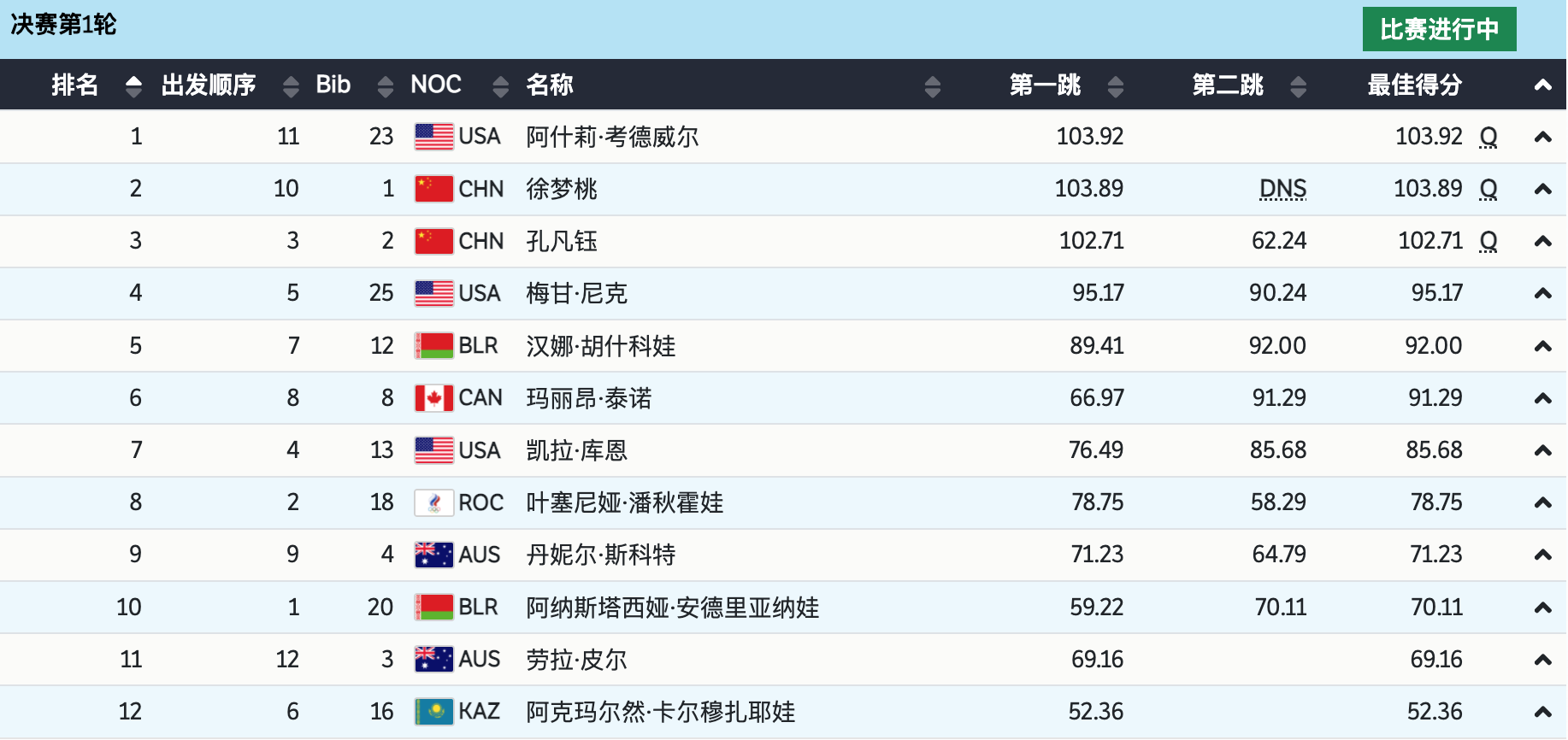Click the ROC flag beside 叶塞尼娅·潘秋霍娃
The width and height of the screenshot is (1568, 740).
pyautogui.click(x=433, y=502)
